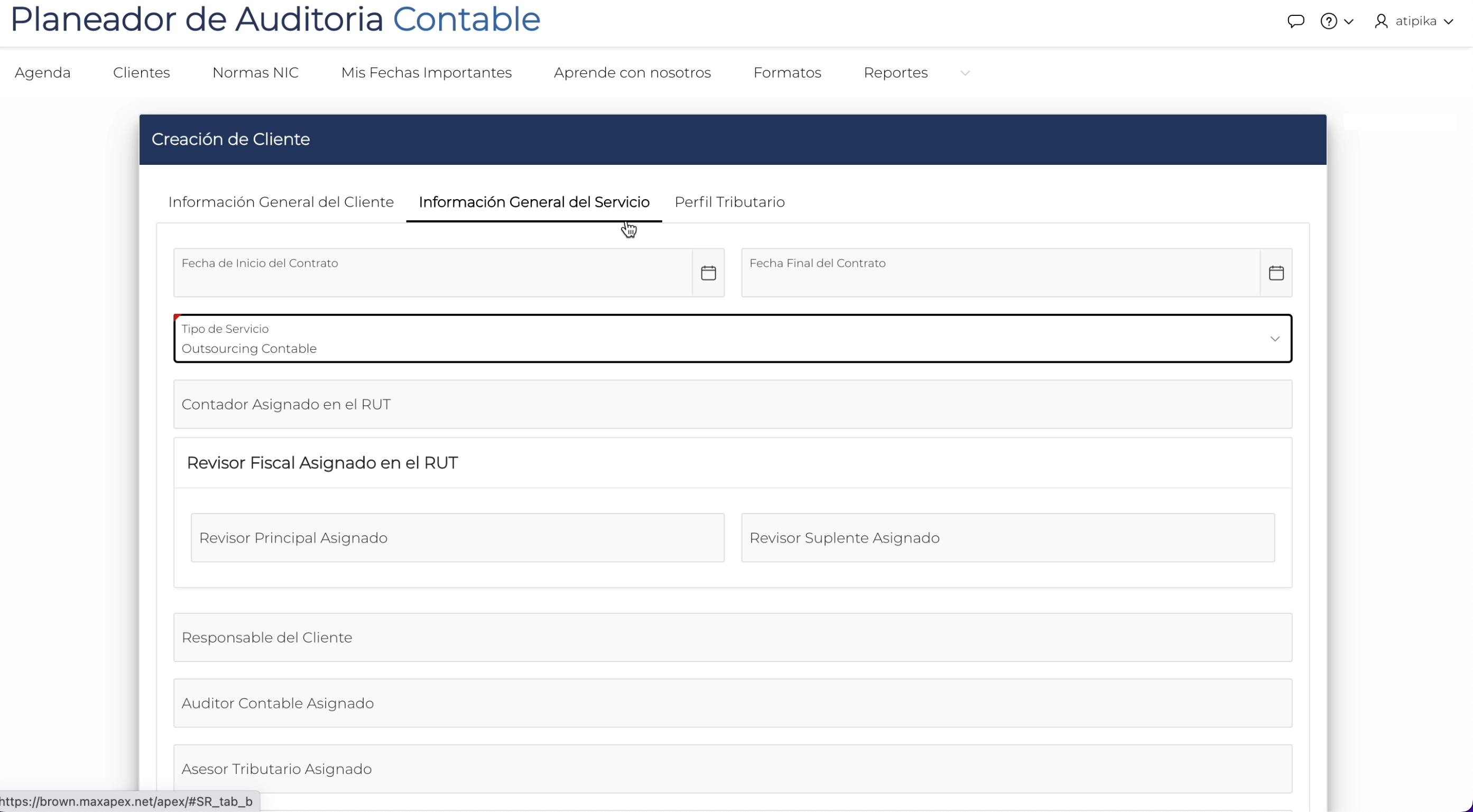Screen dimensions: 1473x812
Task: Focus the Asesor Tributario Asignado field
Action: (x=733, y=769)
